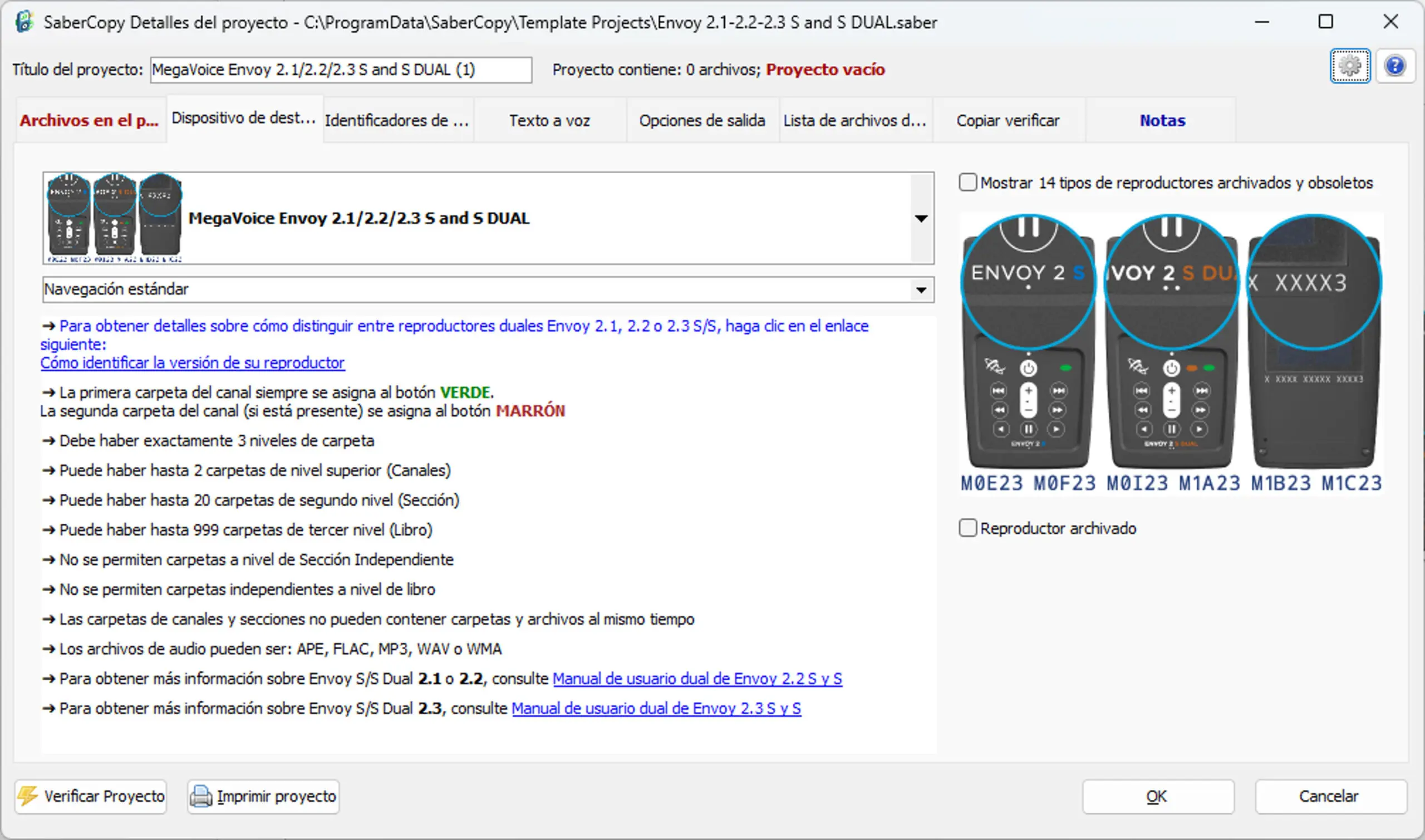Open the Identificadores de ... tab
This screenshot has width=1425, height=840.
(x=397, y=121)
